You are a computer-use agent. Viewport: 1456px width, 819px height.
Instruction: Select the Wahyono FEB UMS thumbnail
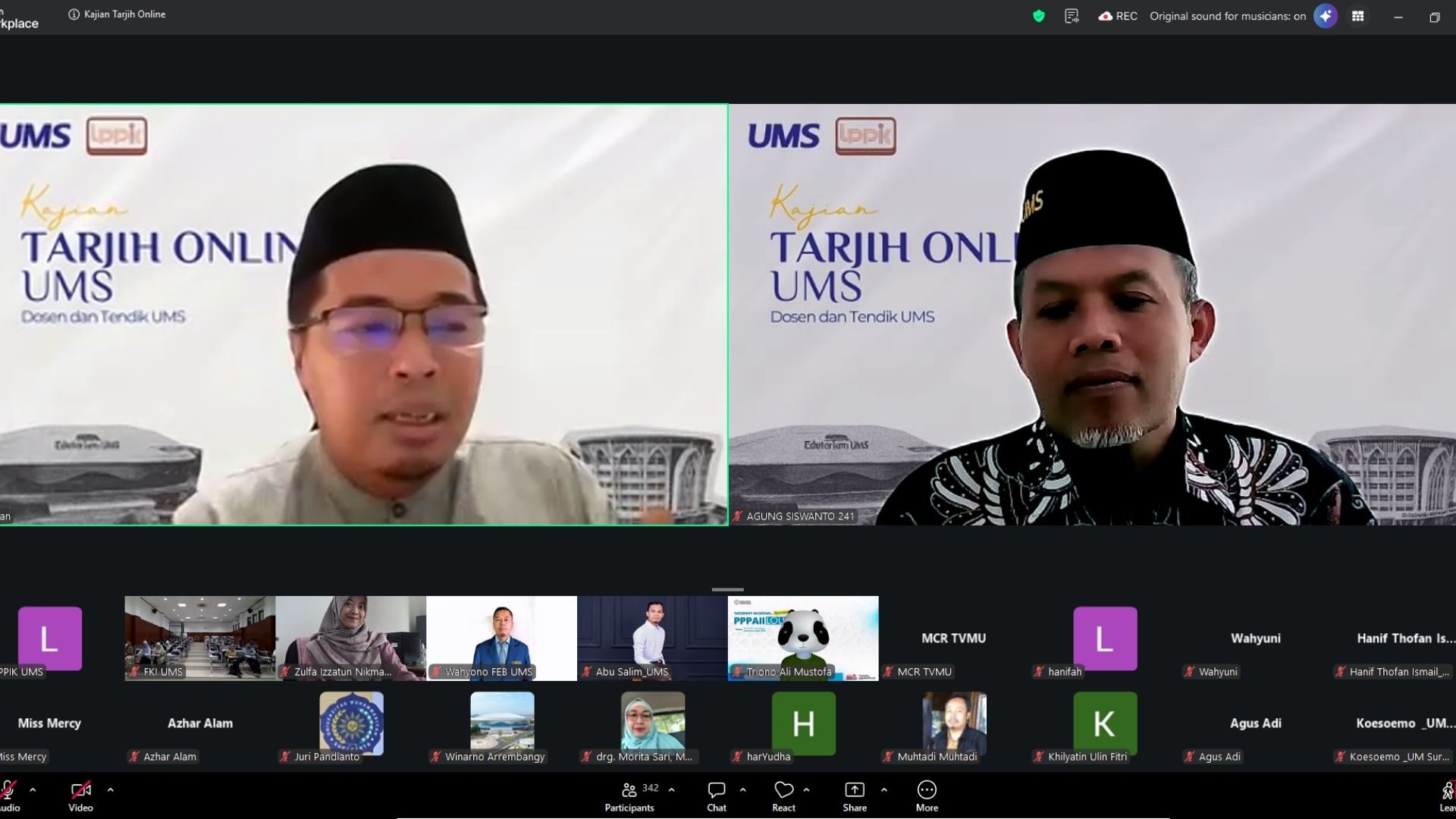click(x=502, y=639)
